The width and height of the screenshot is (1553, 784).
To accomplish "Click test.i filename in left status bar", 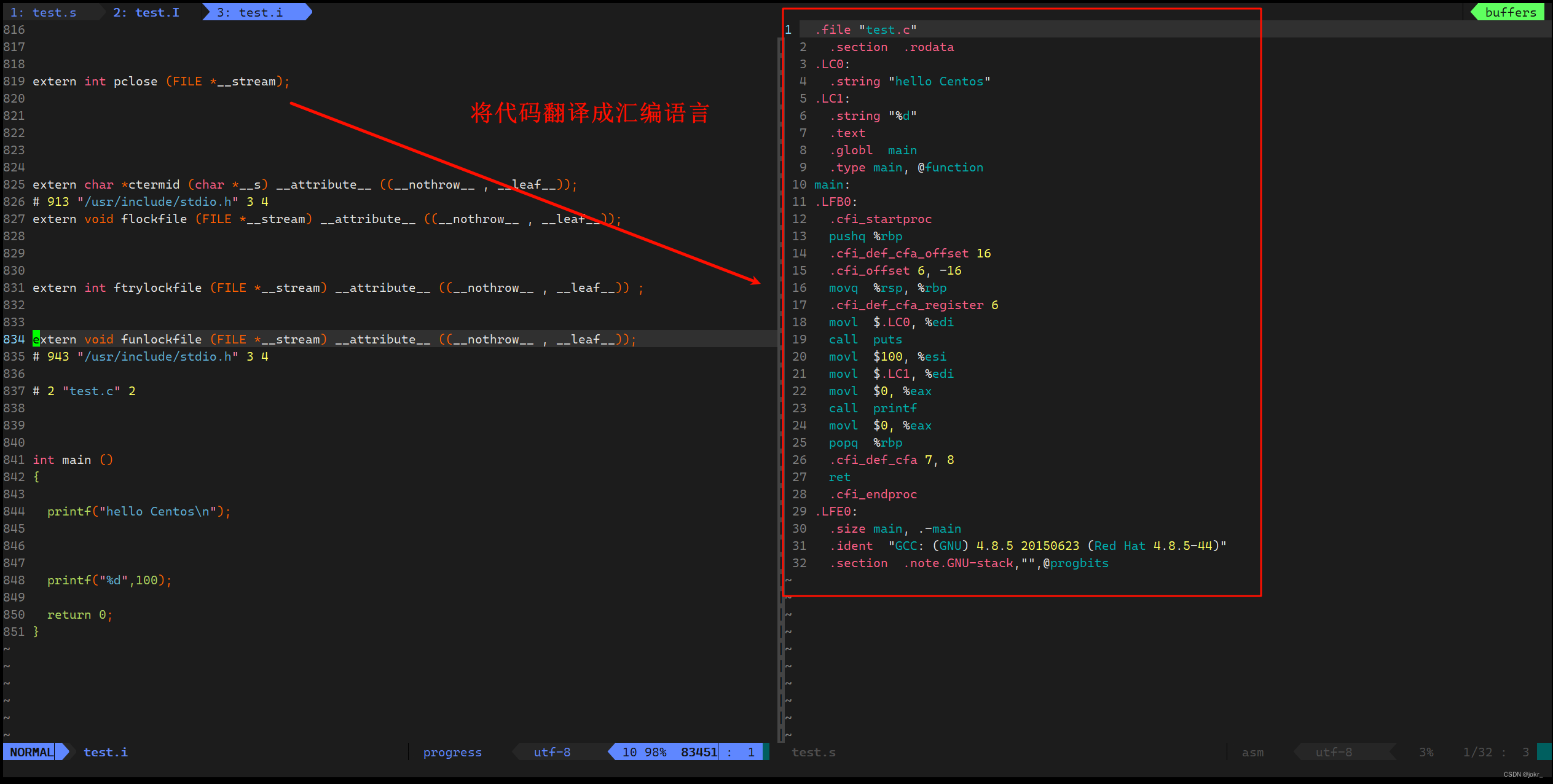I will (x=106, y=752).
